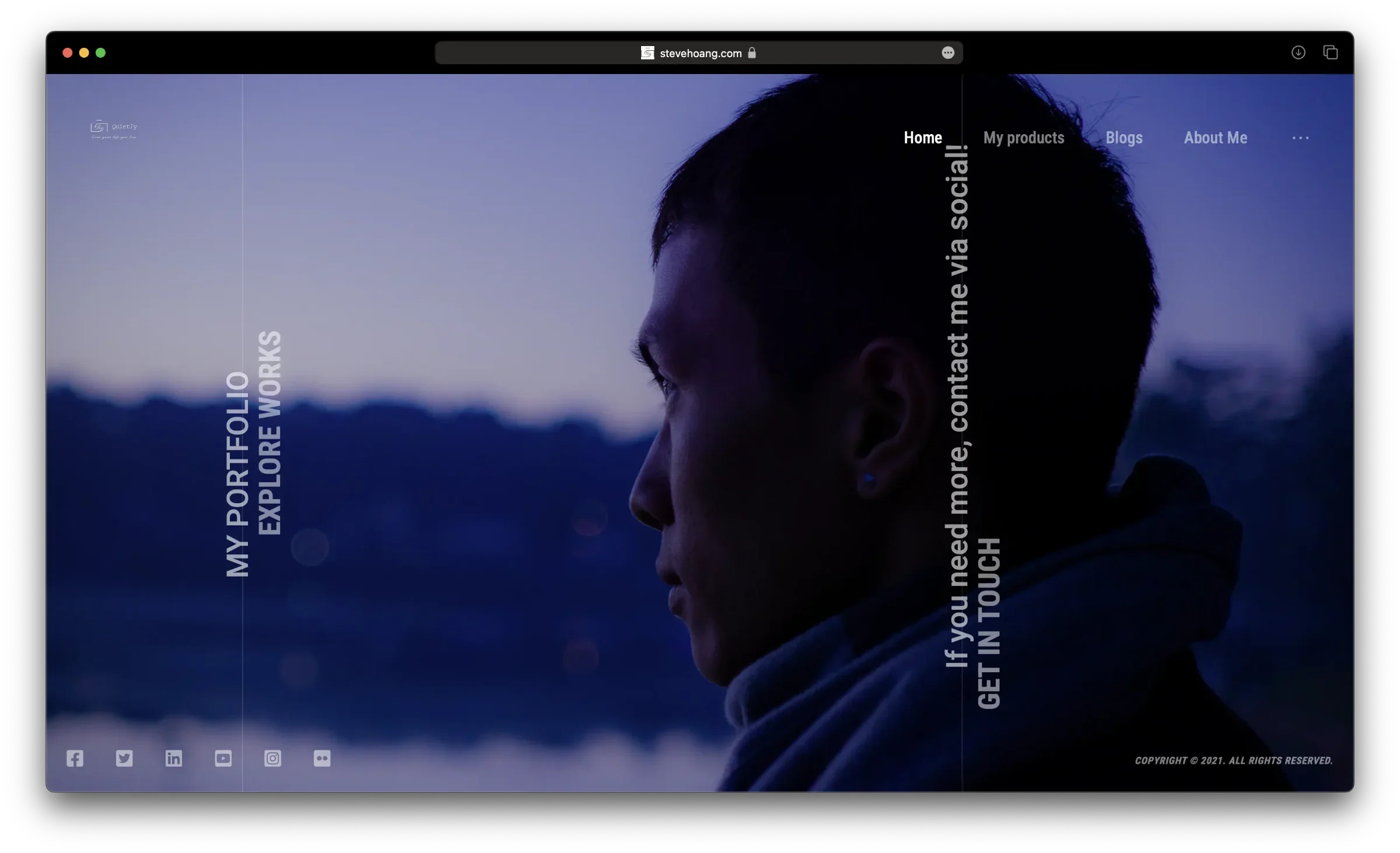Open the Instagram social icon
Image resolution: width=1400 pixels, height=853 pixels.
[272, 758]
